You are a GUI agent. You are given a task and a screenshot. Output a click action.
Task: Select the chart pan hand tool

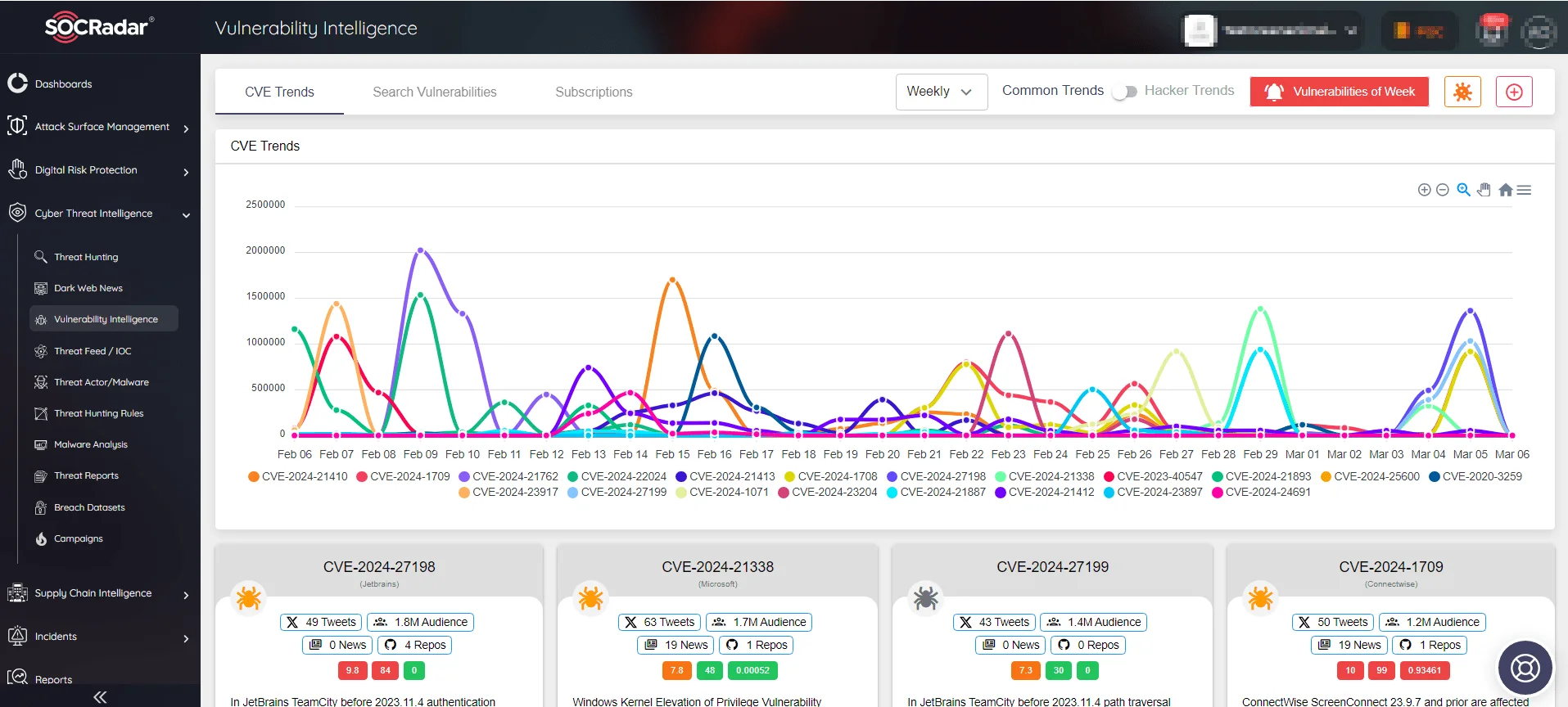point(1484,190)
